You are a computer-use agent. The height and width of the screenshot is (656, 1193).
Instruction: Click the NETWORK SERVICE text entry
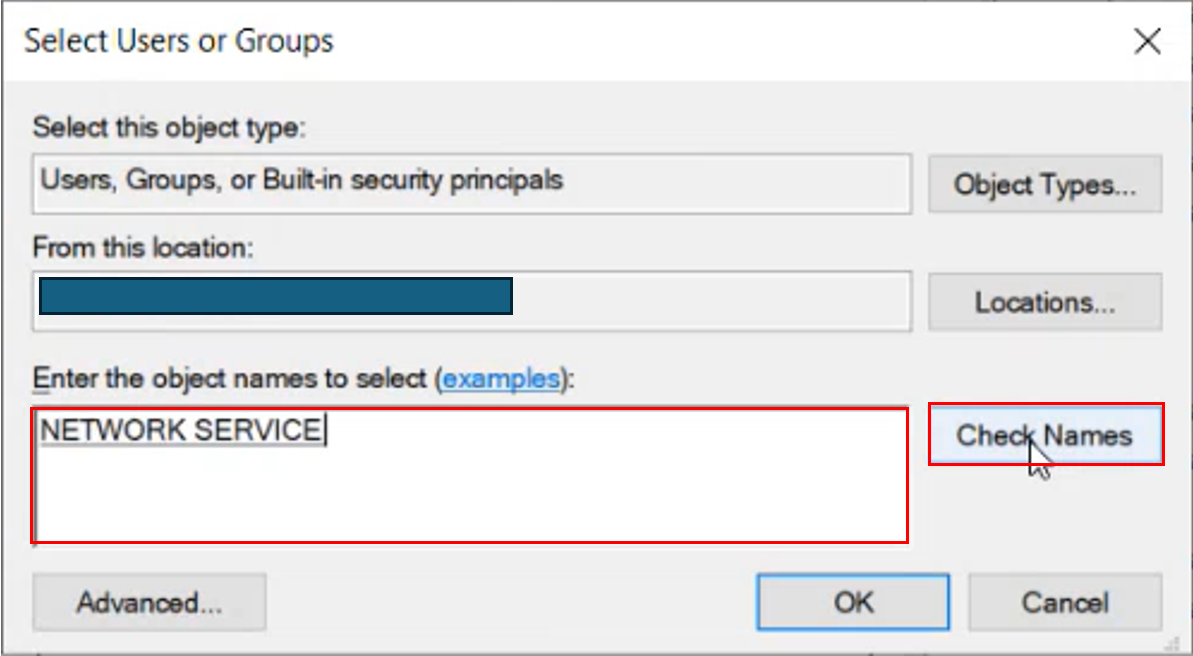pyautogui.click(x=181, y=431)
